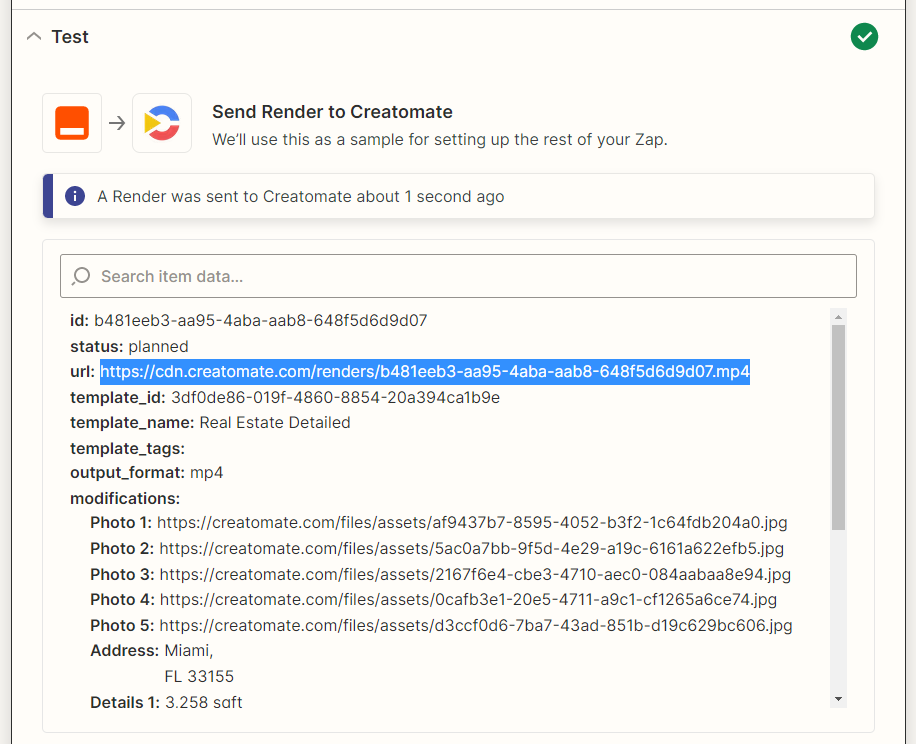Click the scrollbar down arrow
The image size is (916, 744).
pos(838,699)
